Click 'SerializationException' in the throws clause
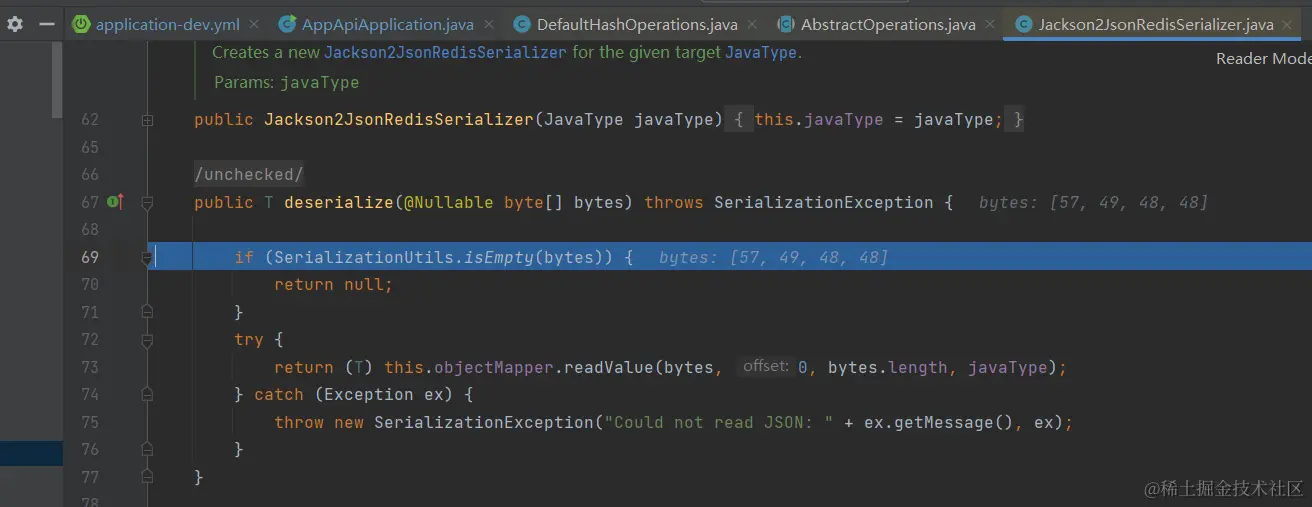The image size is (1312, 507). click(x=824, y=202)
